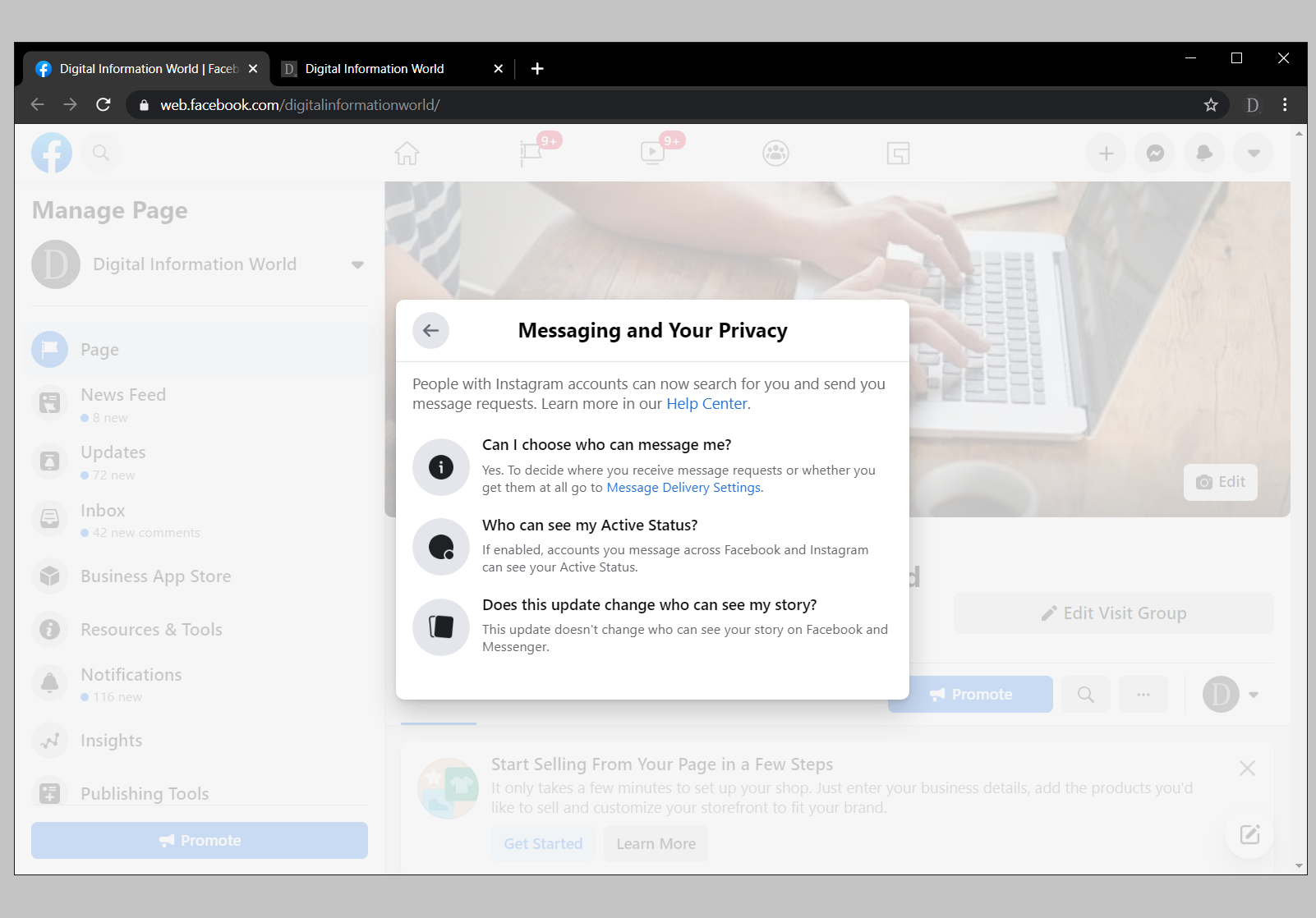
Task: Open the Inbox sidebar icon
Action: tap(49, 518)
